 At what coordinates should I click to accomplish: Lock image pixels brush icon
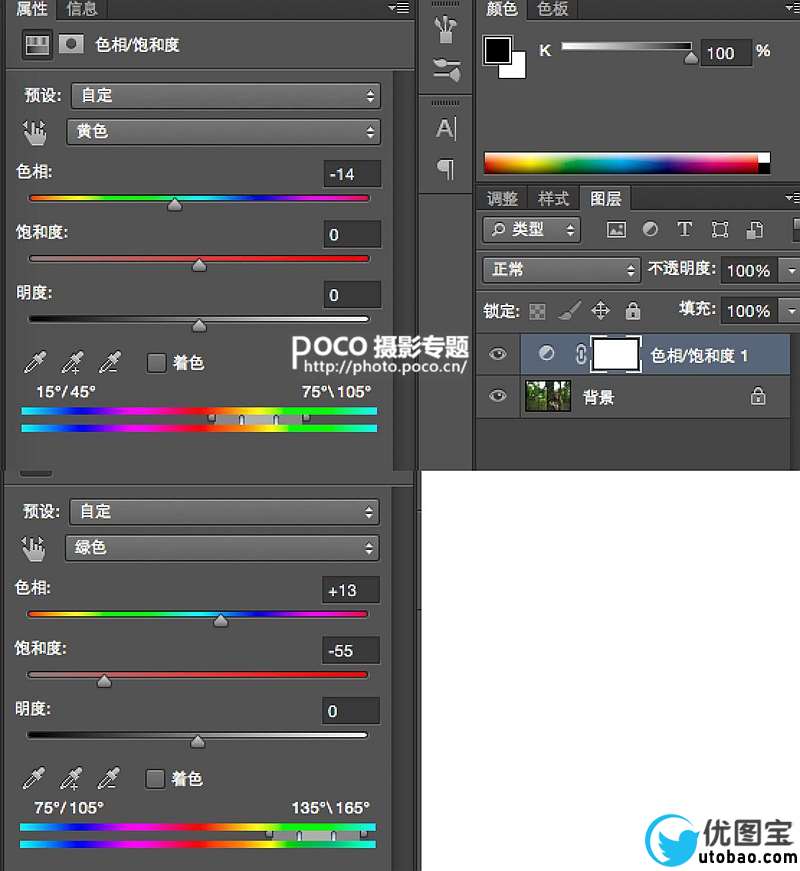coord(569,311)
